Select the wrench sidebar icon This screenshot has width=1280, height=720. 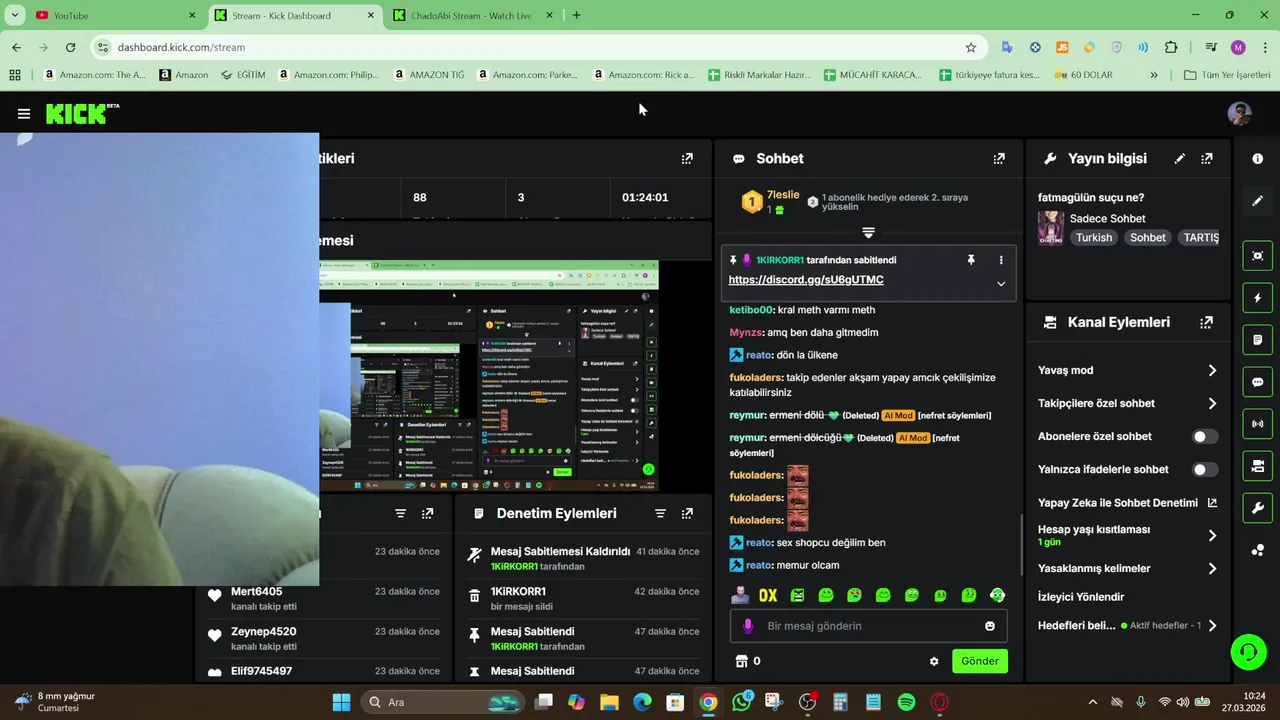pos(1257,508)
